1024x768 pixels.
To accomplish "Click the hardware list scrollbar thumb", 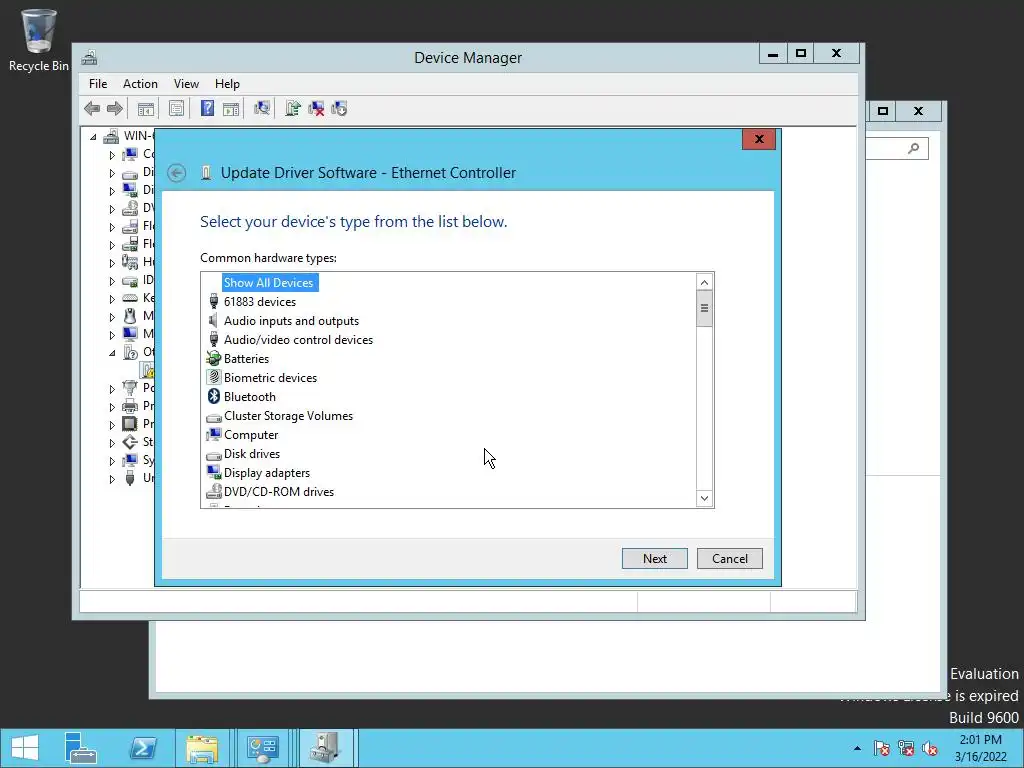I will 704,308.
